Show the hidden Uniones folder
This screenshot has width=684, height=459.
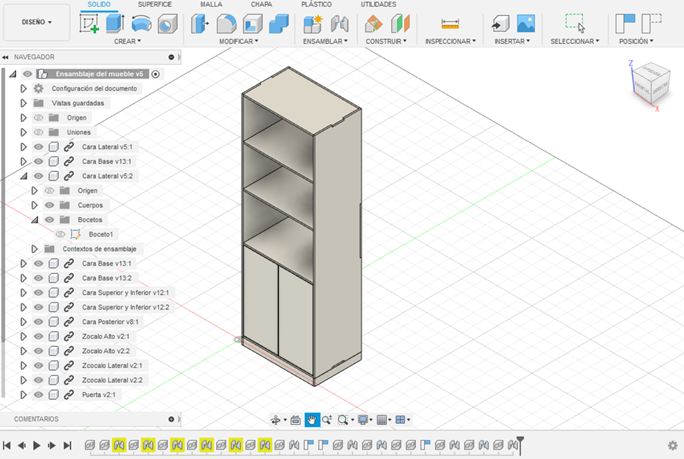tap(38, 132)
